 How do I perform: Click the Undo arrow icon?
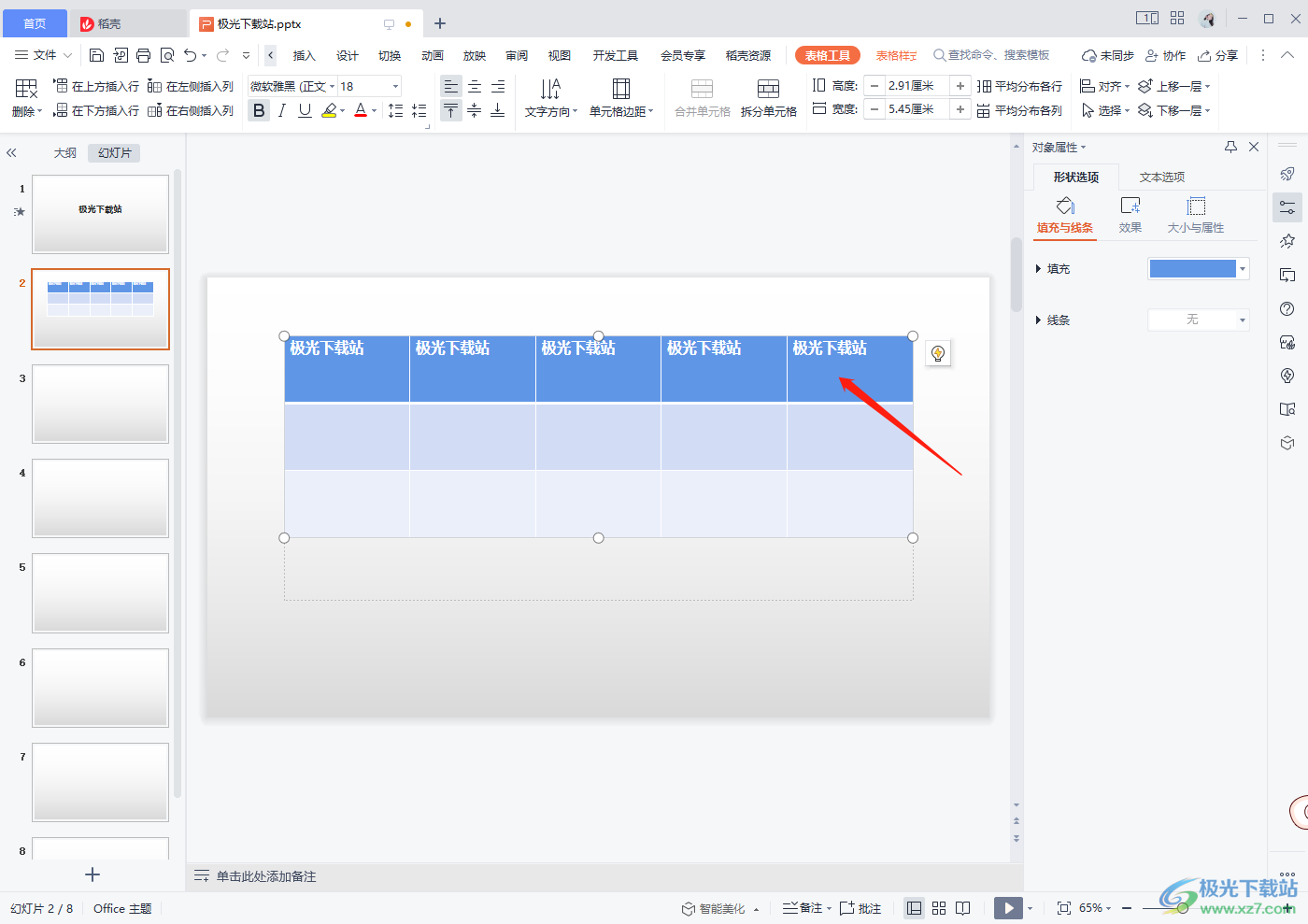pyautogui.click(x=191, y=55)
